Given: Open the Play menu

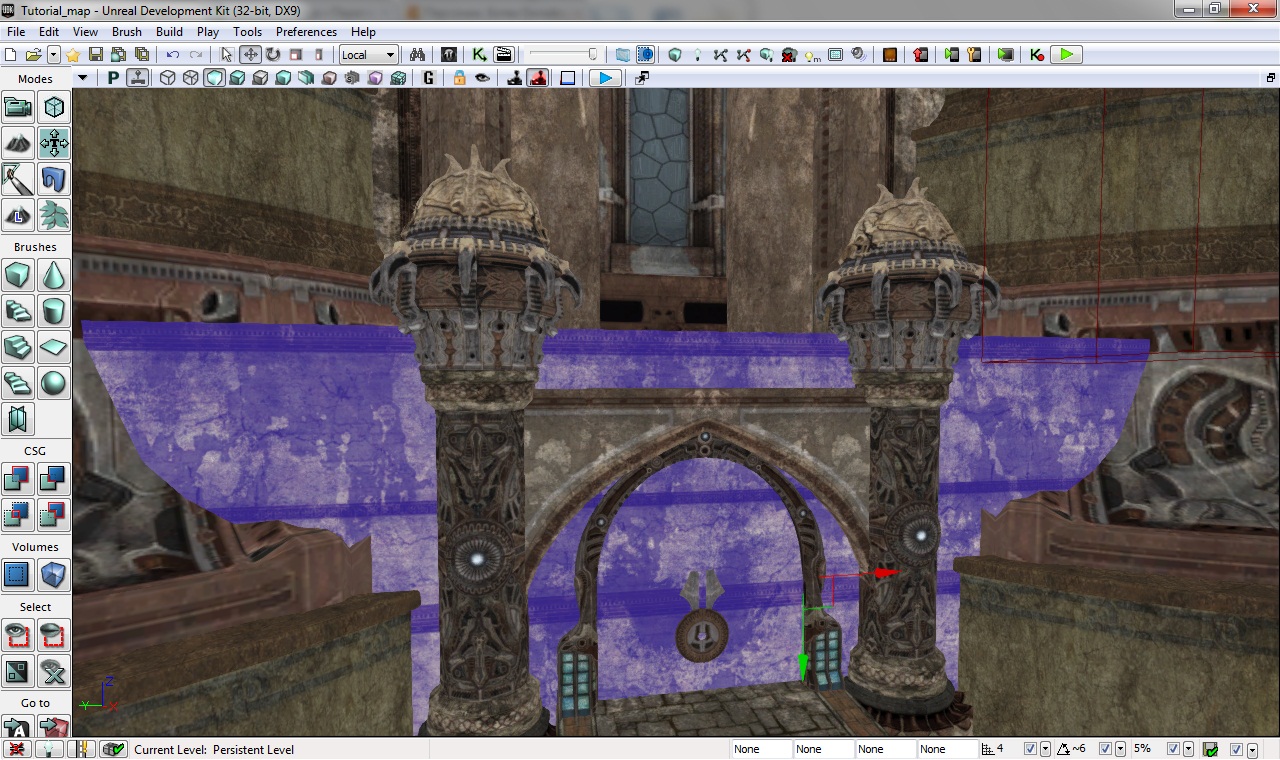Looking at the screenshot, I should tap(208, 32).
